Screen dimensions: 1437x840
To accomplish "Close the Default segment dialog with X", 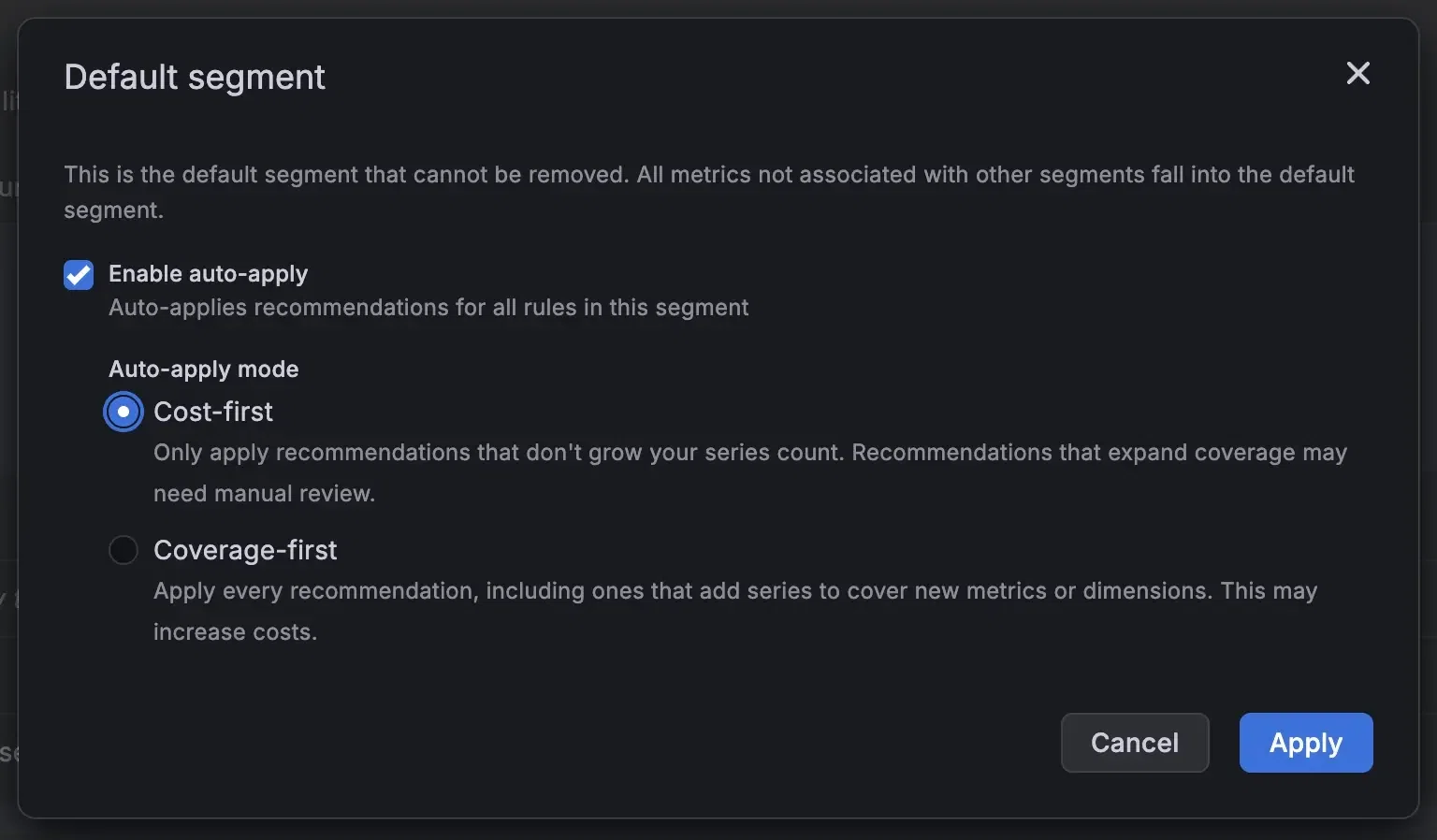I will 1357,73.
